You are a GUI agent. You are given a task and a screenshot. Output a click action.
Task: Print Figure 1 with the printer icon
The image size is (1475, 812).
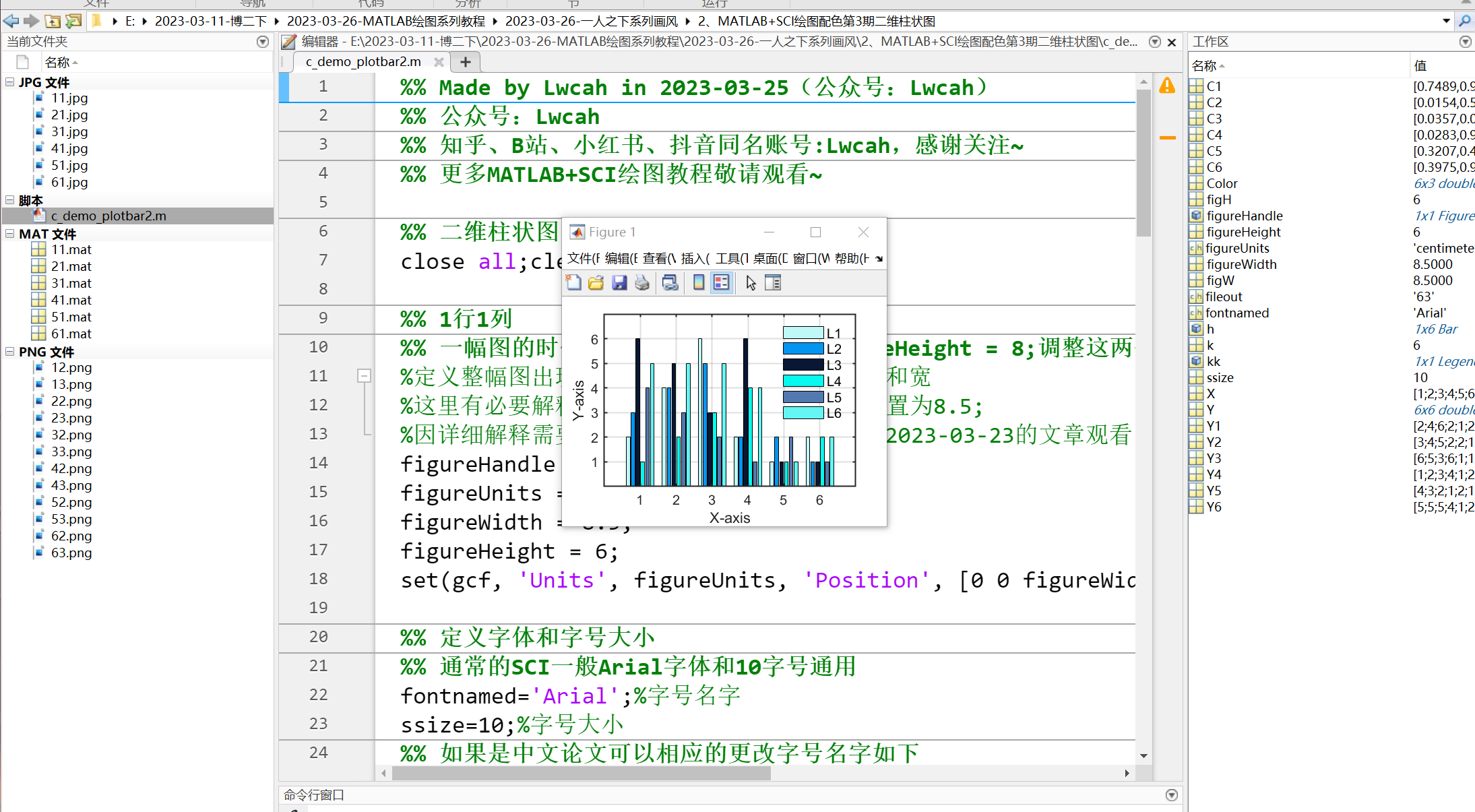click(x=641, y=282)
